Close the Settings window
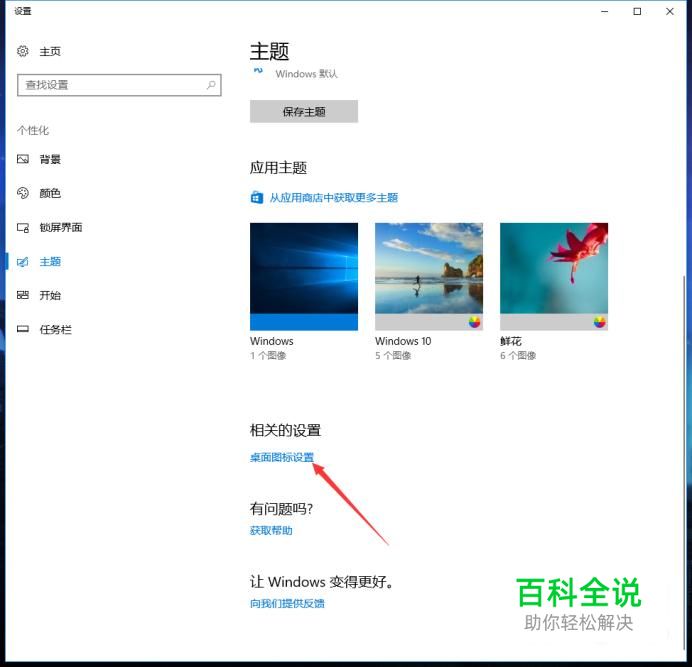Image resolution: width=692 pixels, height=667 pixels. click(669, 11)
